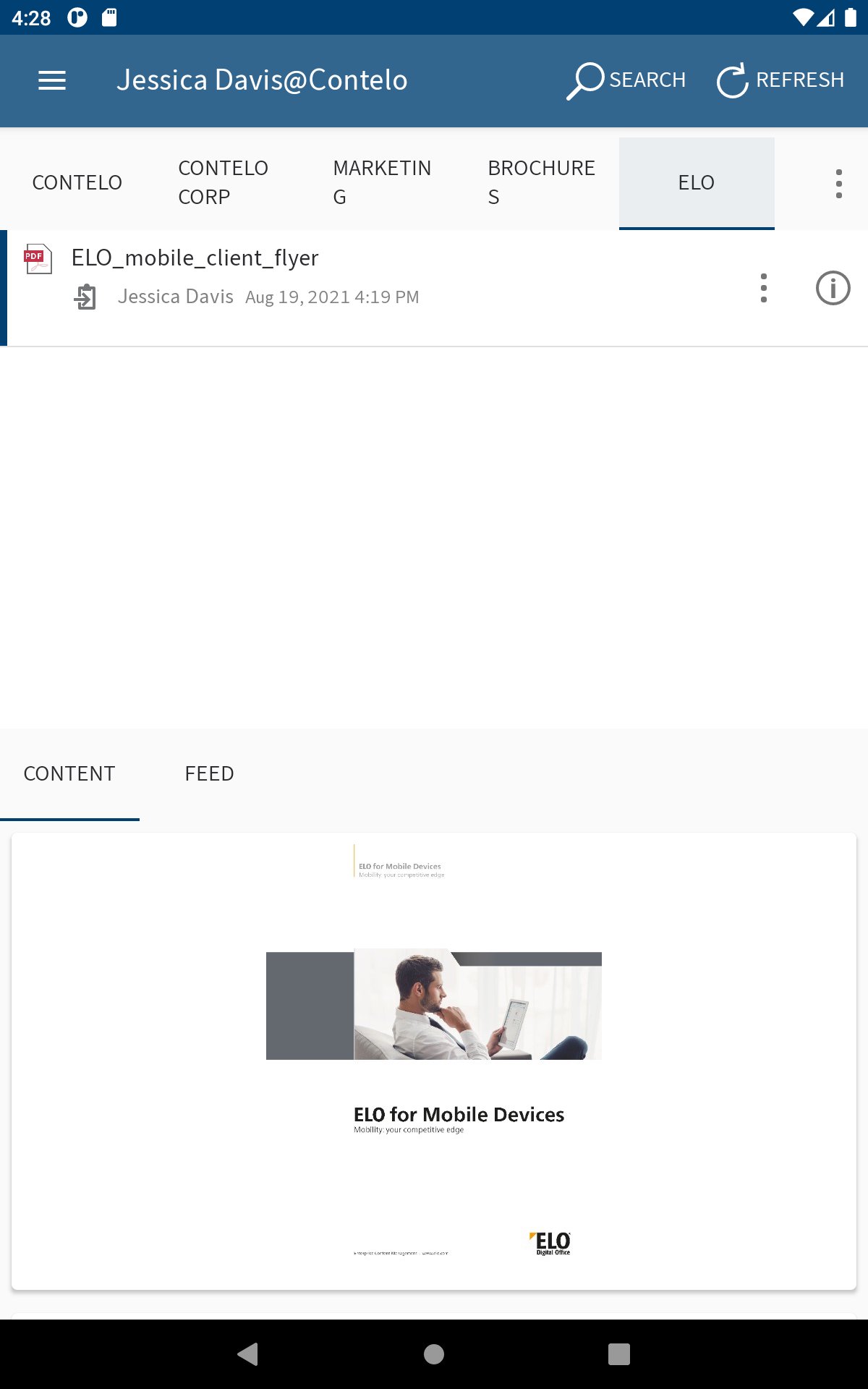Tap the Search magnifier button

tap(626, 80)
